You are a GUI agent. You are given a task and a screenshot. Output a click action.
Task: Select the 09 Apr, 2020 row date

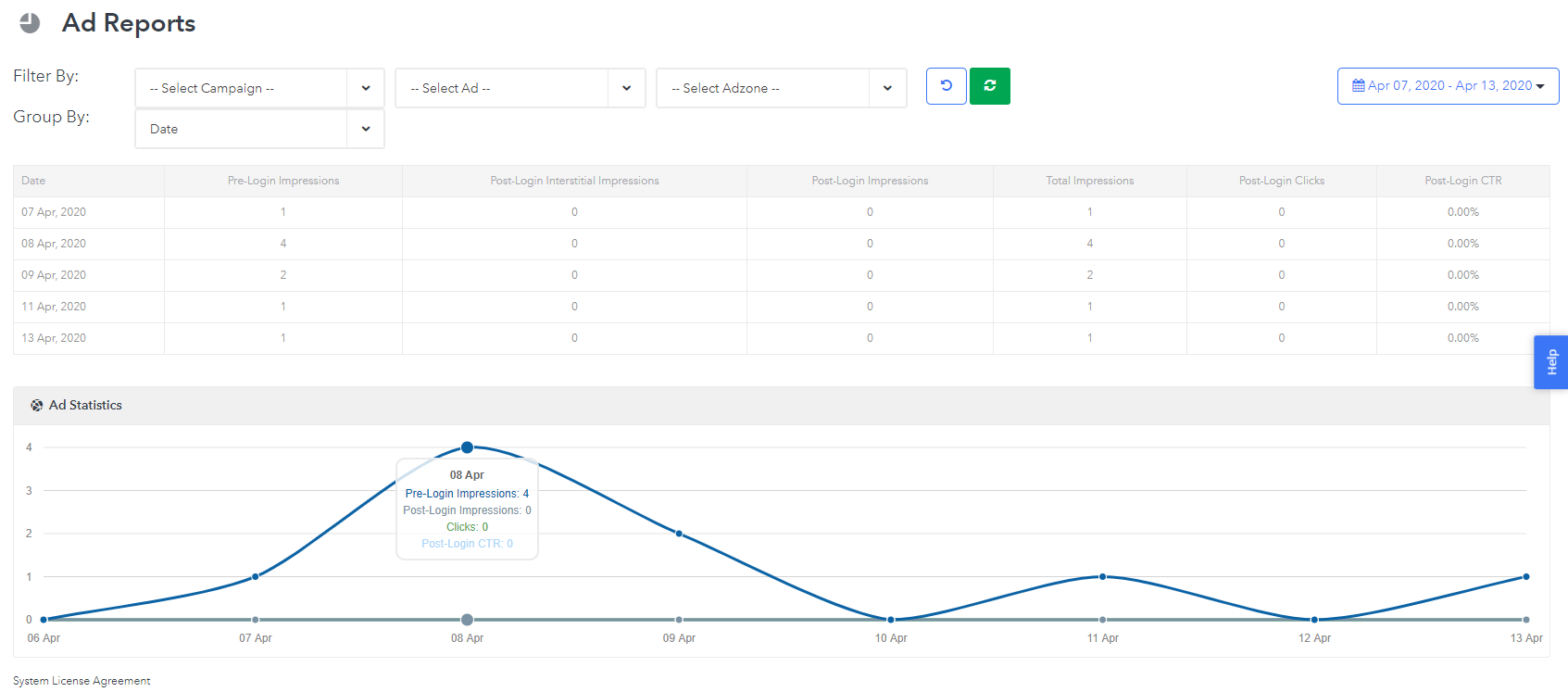click(x=54, y=275)
